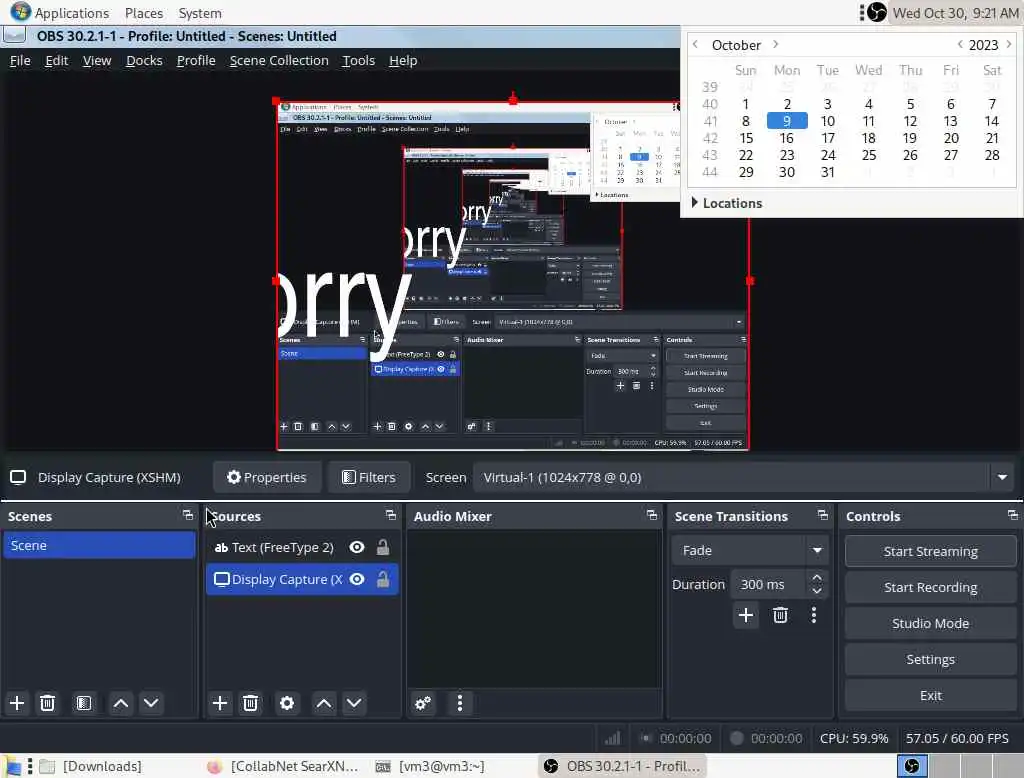The width and height of the screenshot is (1024, 778).
Task: Select day 30 in October calendar
Action: click(787, 172)
